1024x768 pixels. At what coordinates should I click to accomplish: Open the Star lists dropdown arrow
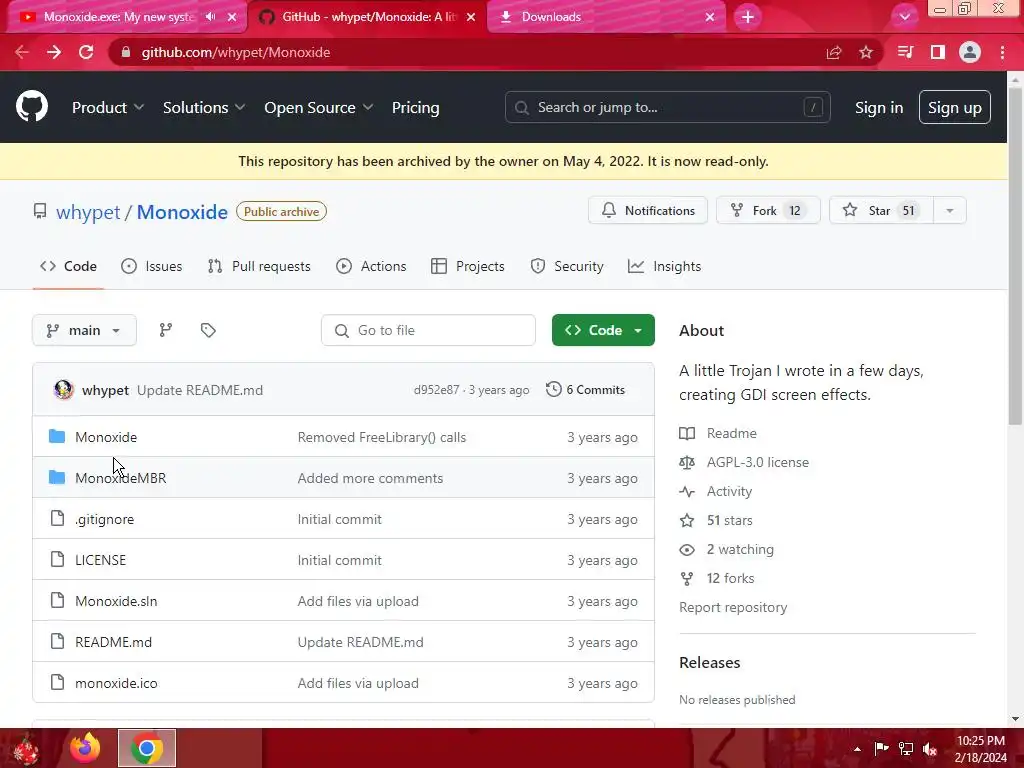pyautogui.click(x=950, y=211)
